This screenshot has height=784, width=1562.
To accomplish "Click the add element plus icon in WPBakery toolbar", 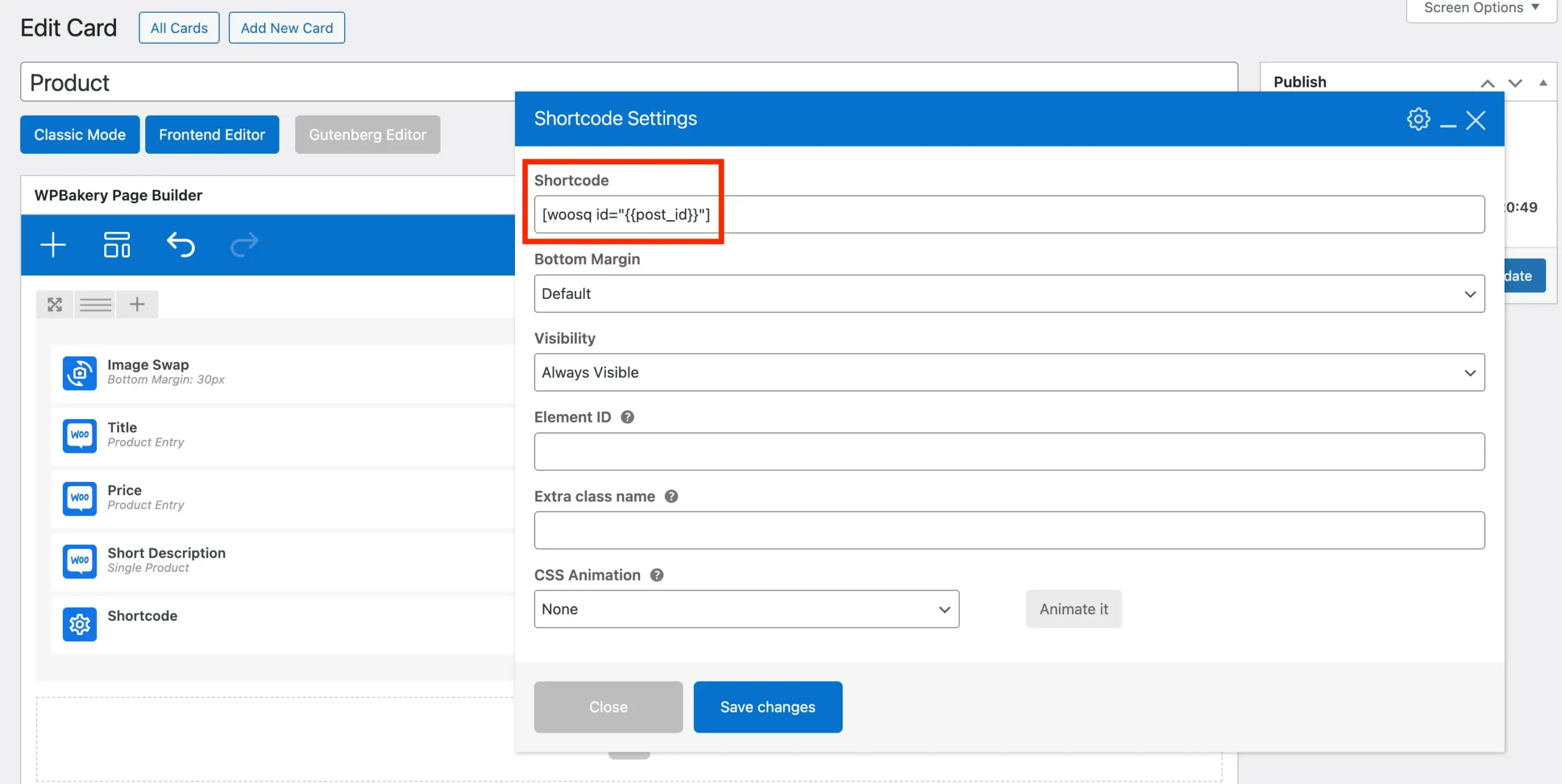I will pyautogui.click(x=53, y=245).
